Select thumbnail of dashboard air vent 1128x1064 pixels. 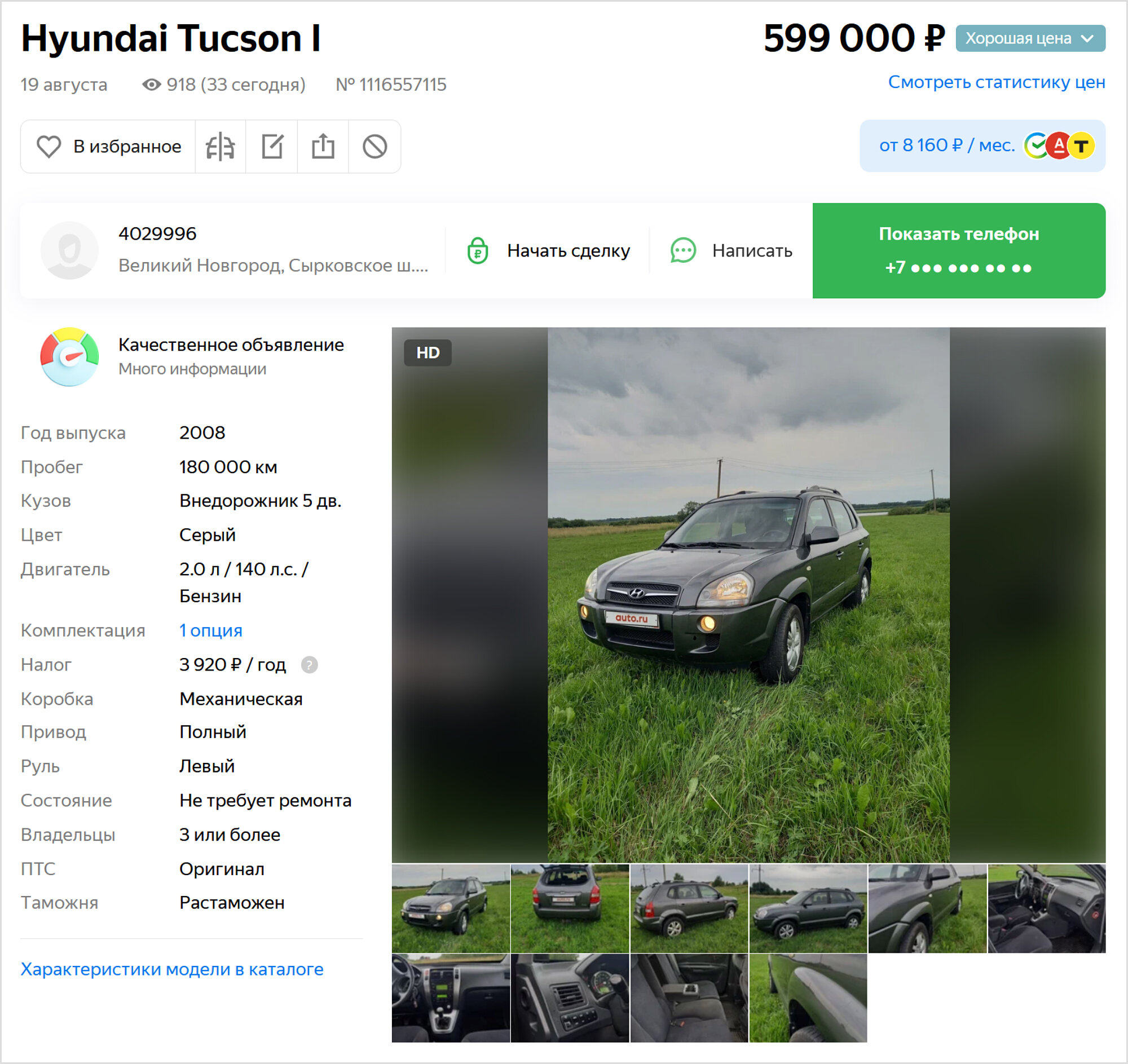570,998
